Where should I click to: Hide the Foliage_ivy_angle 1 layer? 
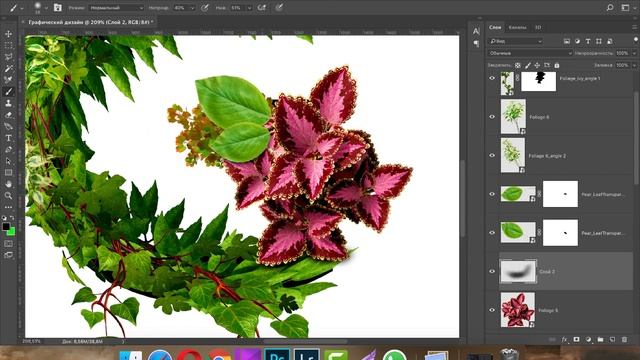(492, 78)
